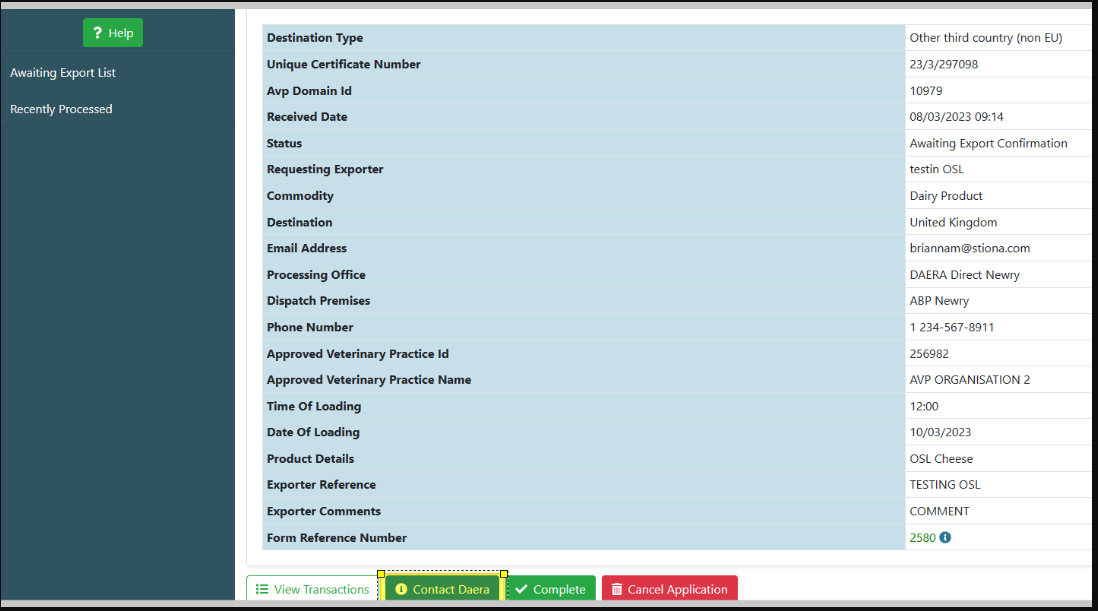Click the info icon on Contact Daera

coord(401,589)
